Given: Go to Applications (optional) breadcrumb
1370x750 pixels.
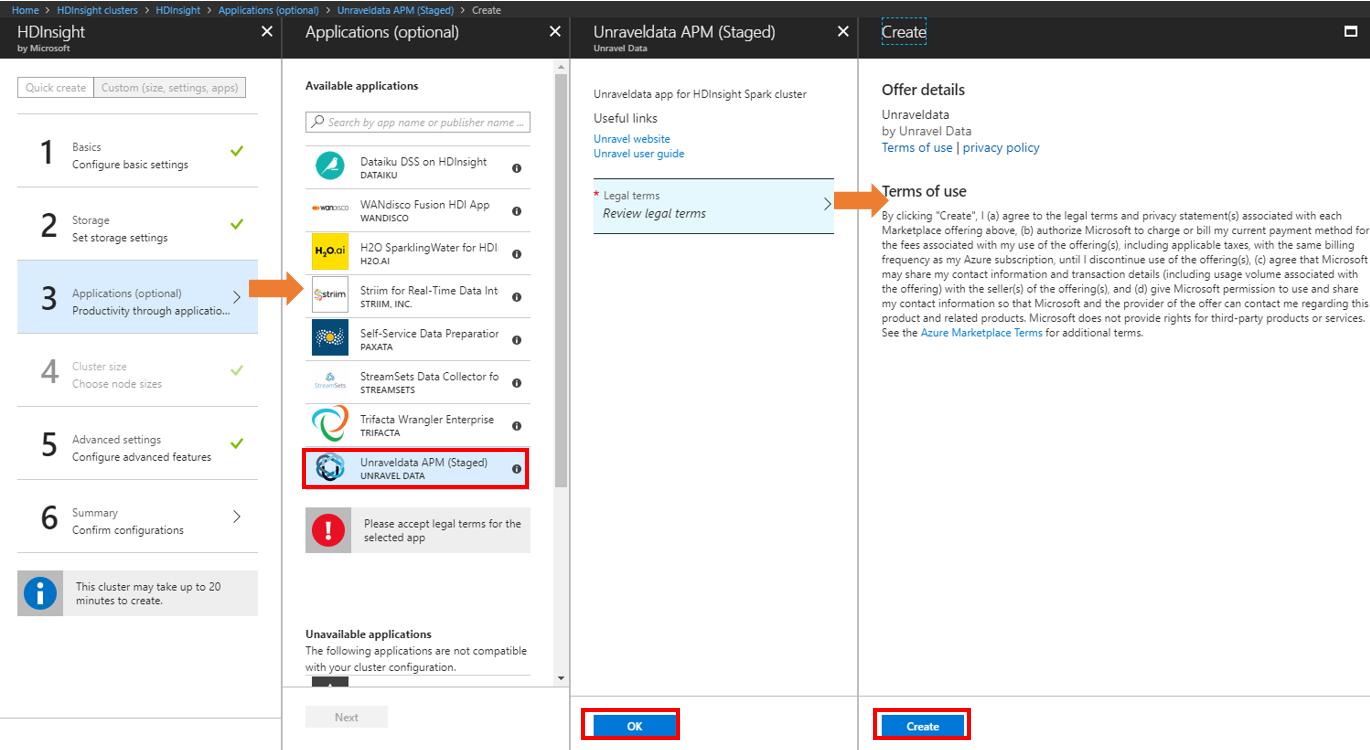Looking at the screenshot, I should click(x=268, y=10).
